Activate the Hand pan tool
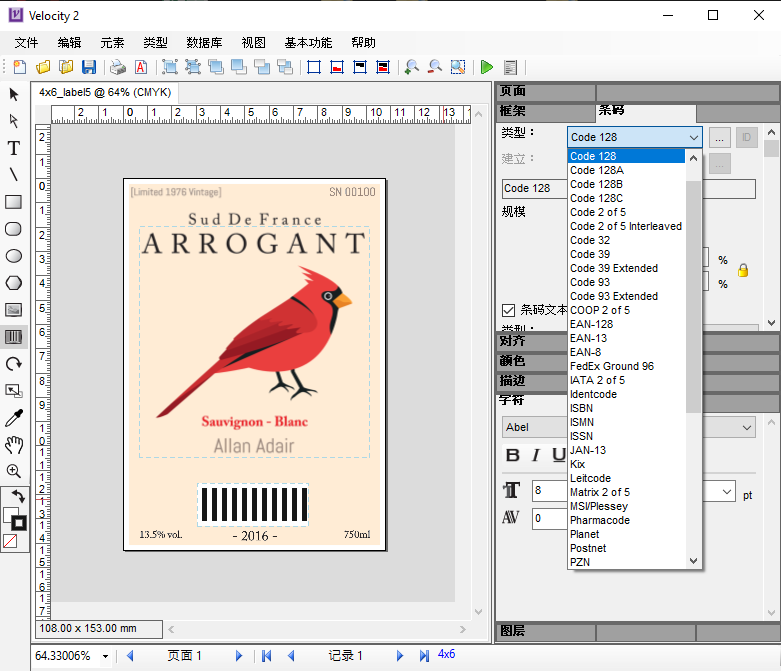The height and width of the screenshot is (671, 781). click(14, 445)
